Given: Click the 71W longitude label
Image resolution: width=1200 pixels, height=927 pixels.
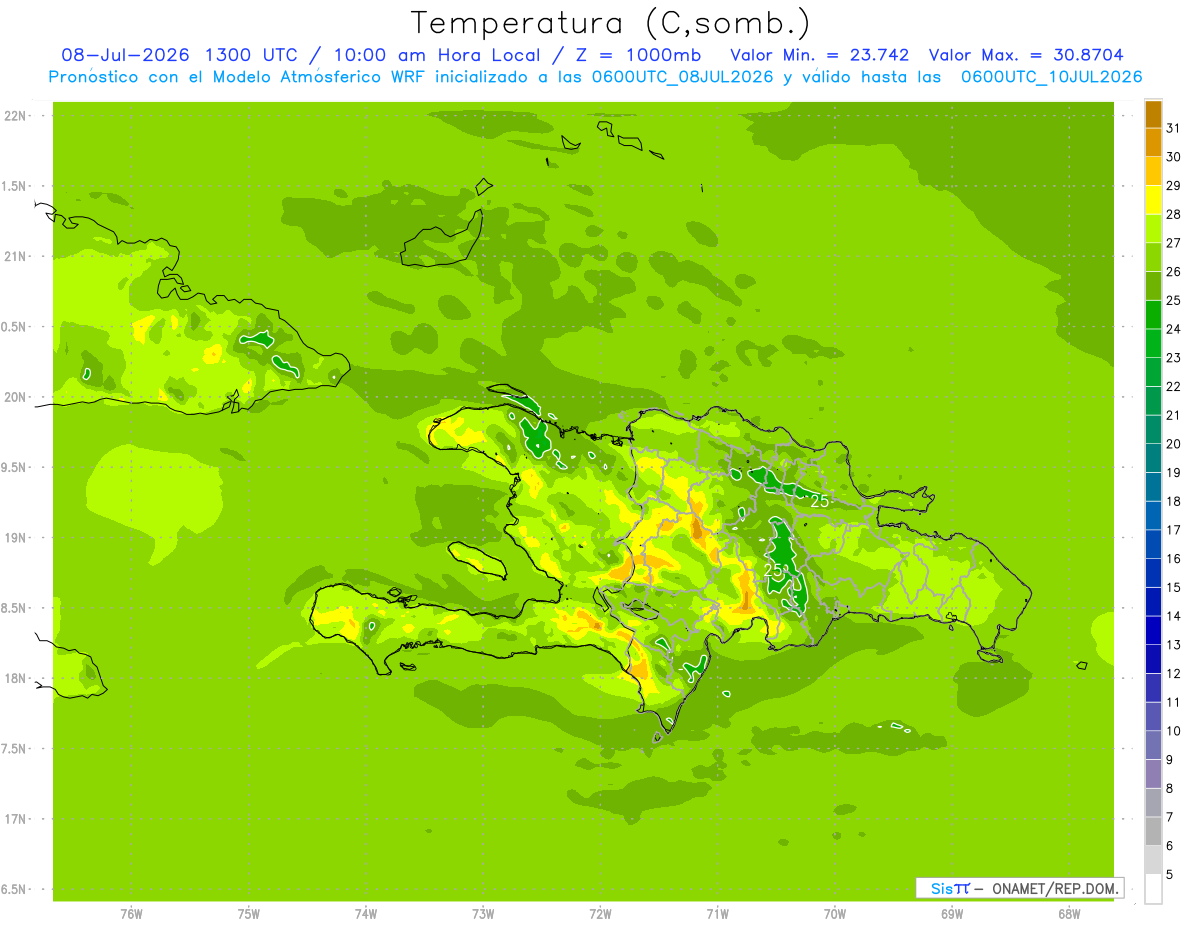Looking at the screenshot, I should tap(717, 913).
